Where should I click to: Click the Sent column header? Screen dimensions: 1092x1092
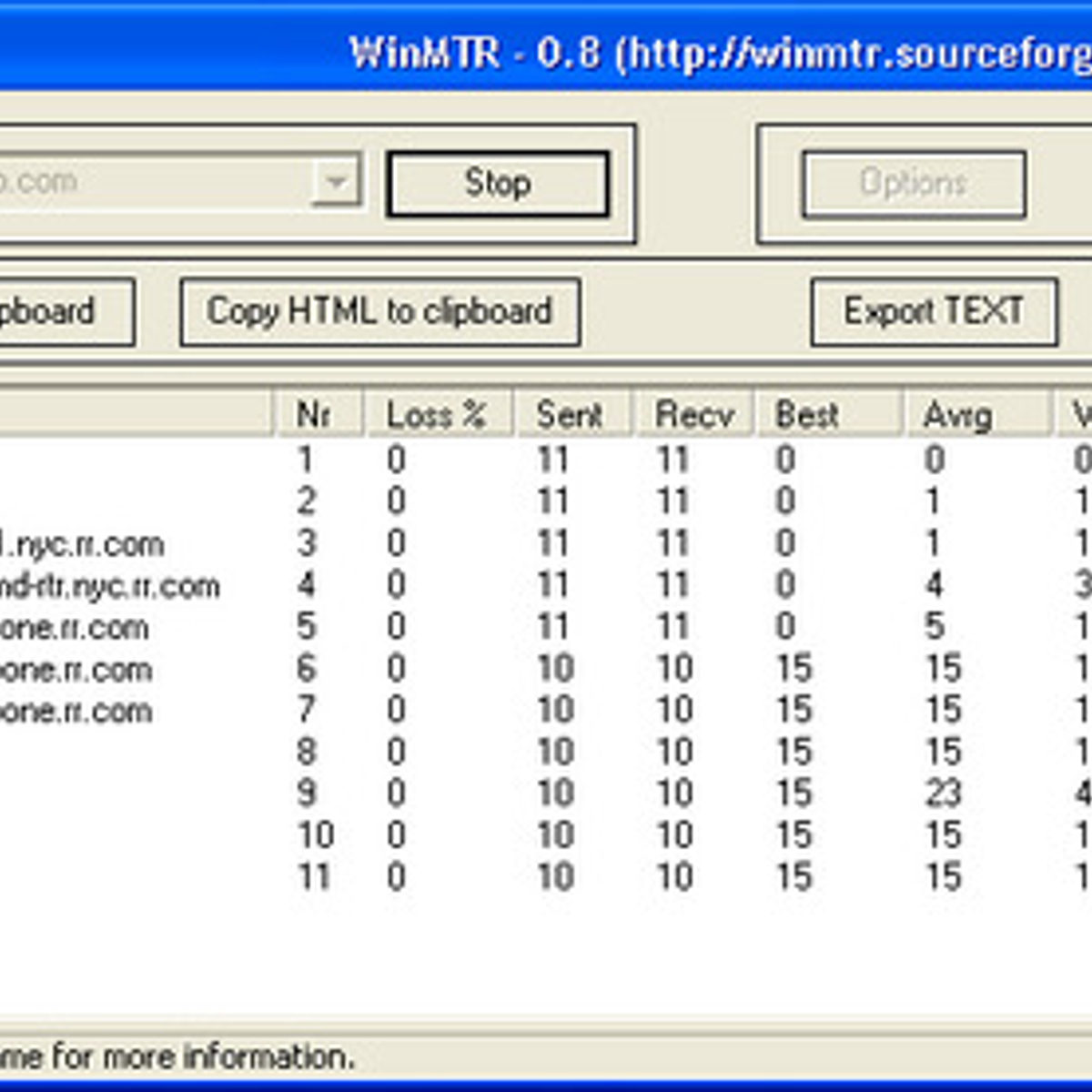[573, 415]
